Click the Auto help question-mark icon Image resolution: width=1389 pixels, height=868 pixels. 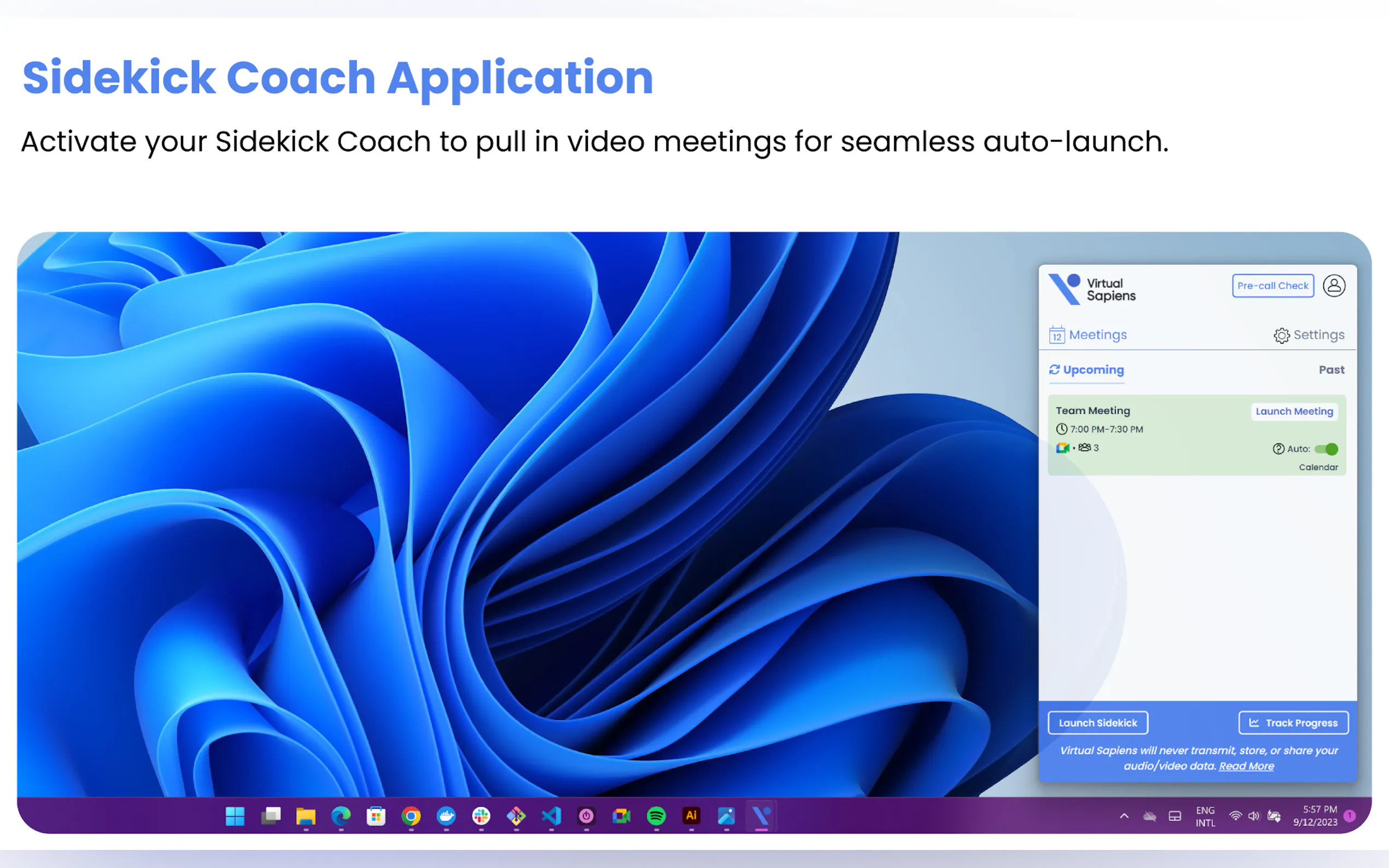tap(1278, 449)
